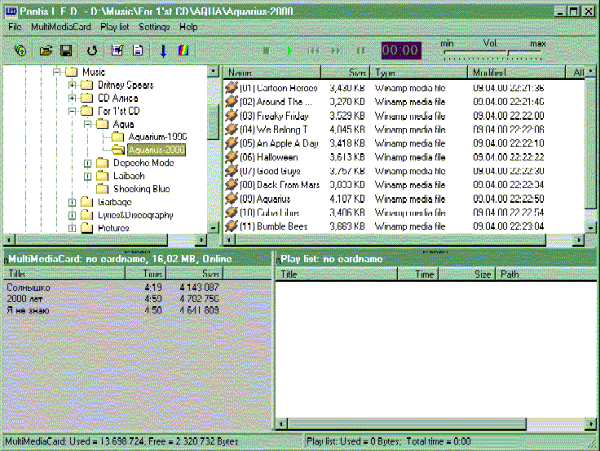The height and width of the screenshot is (451, 600).
Task: Click the rainbow colored toolbar icon
Action: 185,49
